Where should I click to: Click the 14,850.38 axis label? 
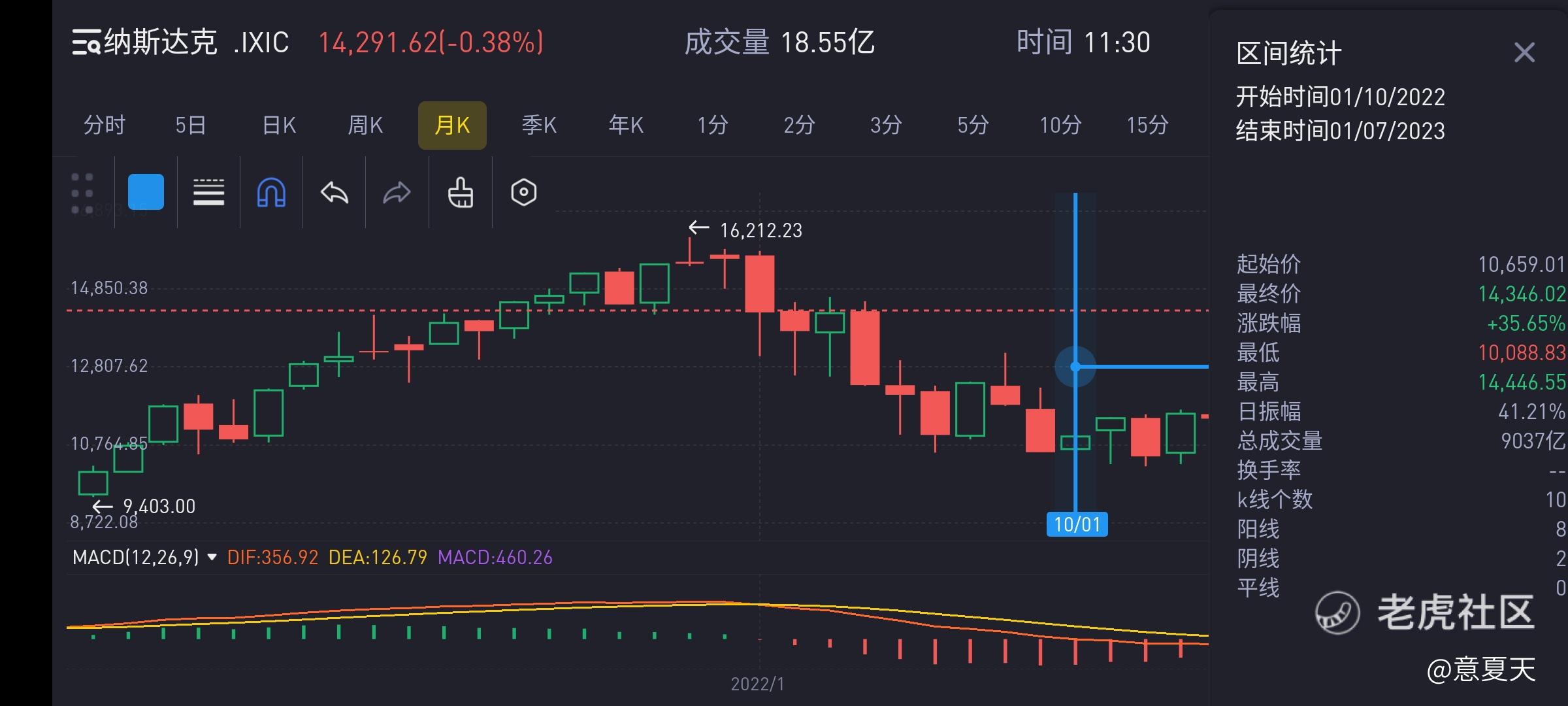(x=109, y=288)
